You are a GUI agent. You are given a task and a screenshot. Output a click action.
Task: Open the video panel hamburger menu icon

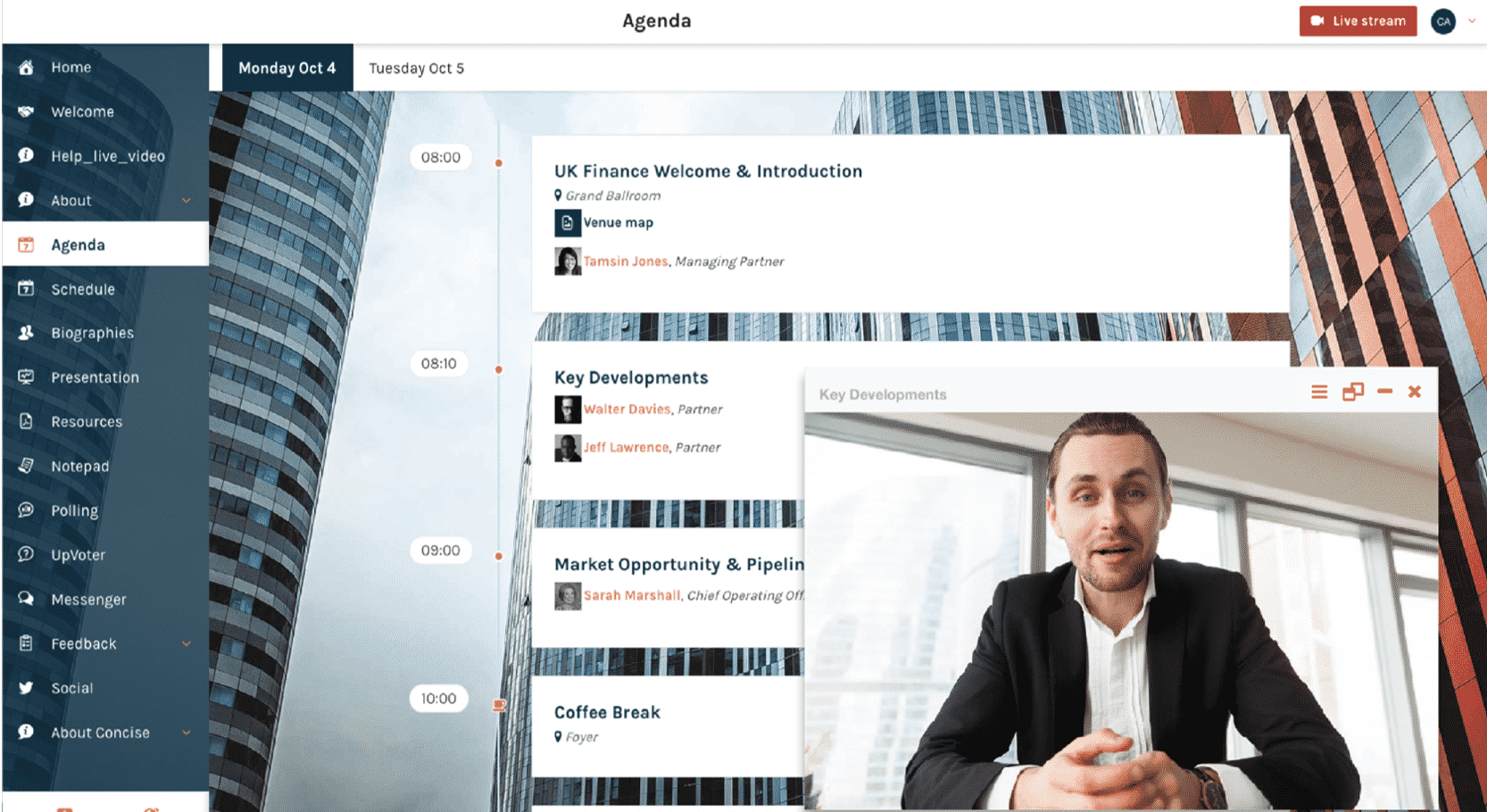(x=1319, y=392)
